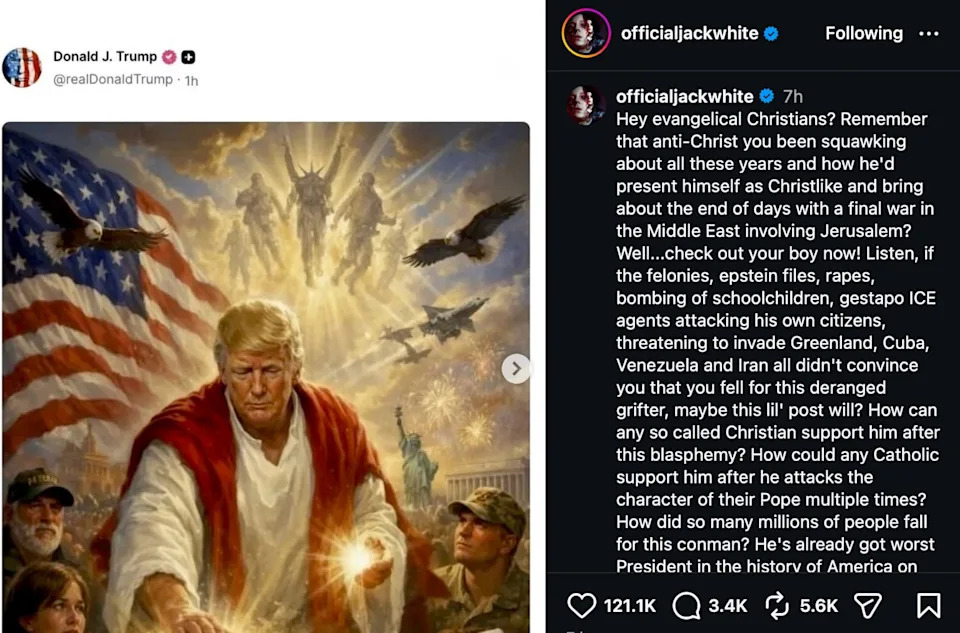Click the 3.4K comments count
Screen dimensions: 960x633
pyautogui.click(x=727, y=605)
